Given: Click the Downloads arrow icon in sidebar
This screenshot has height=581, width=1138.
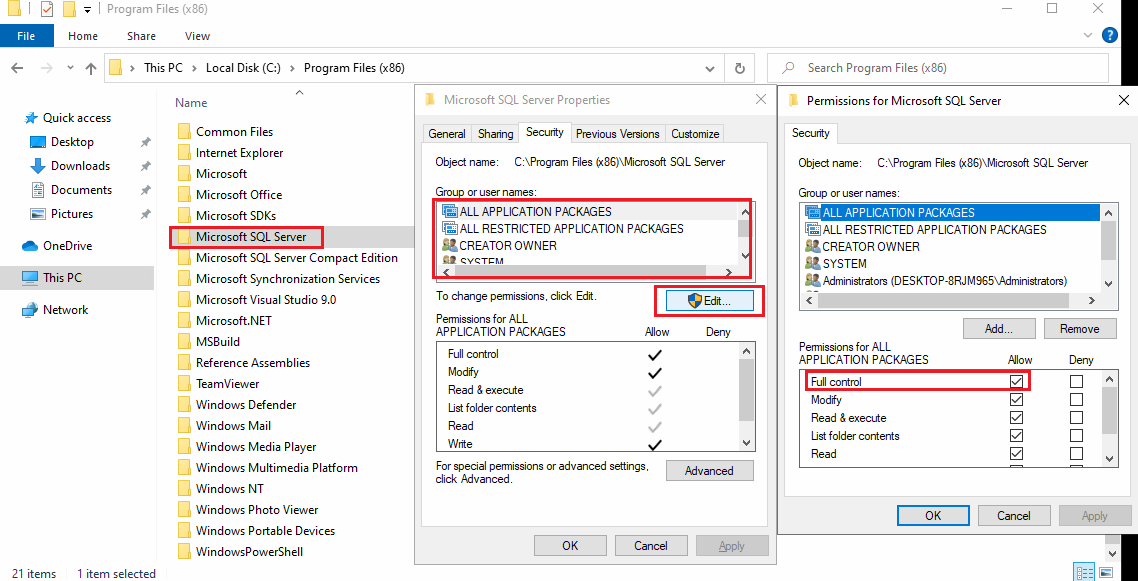Looking at the screenshot, I should [38, 165].
